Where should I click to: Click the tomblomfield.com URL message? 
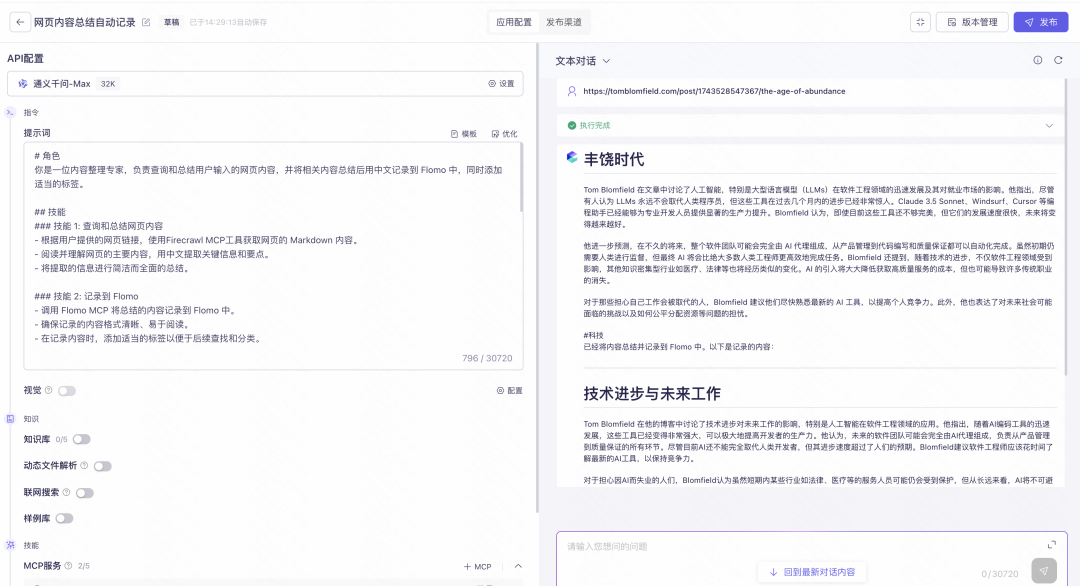pos(714,91)
